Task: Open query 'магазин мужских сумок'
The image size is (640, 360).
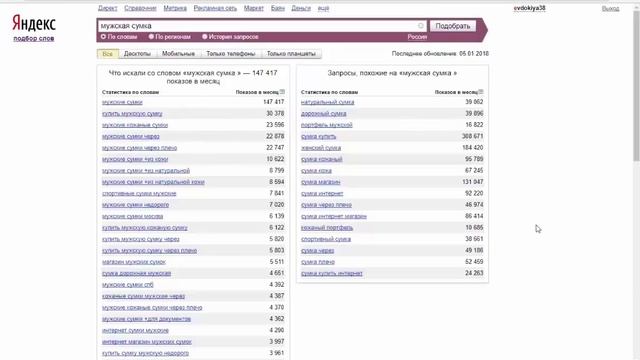Action: click(x=133, y=262)
